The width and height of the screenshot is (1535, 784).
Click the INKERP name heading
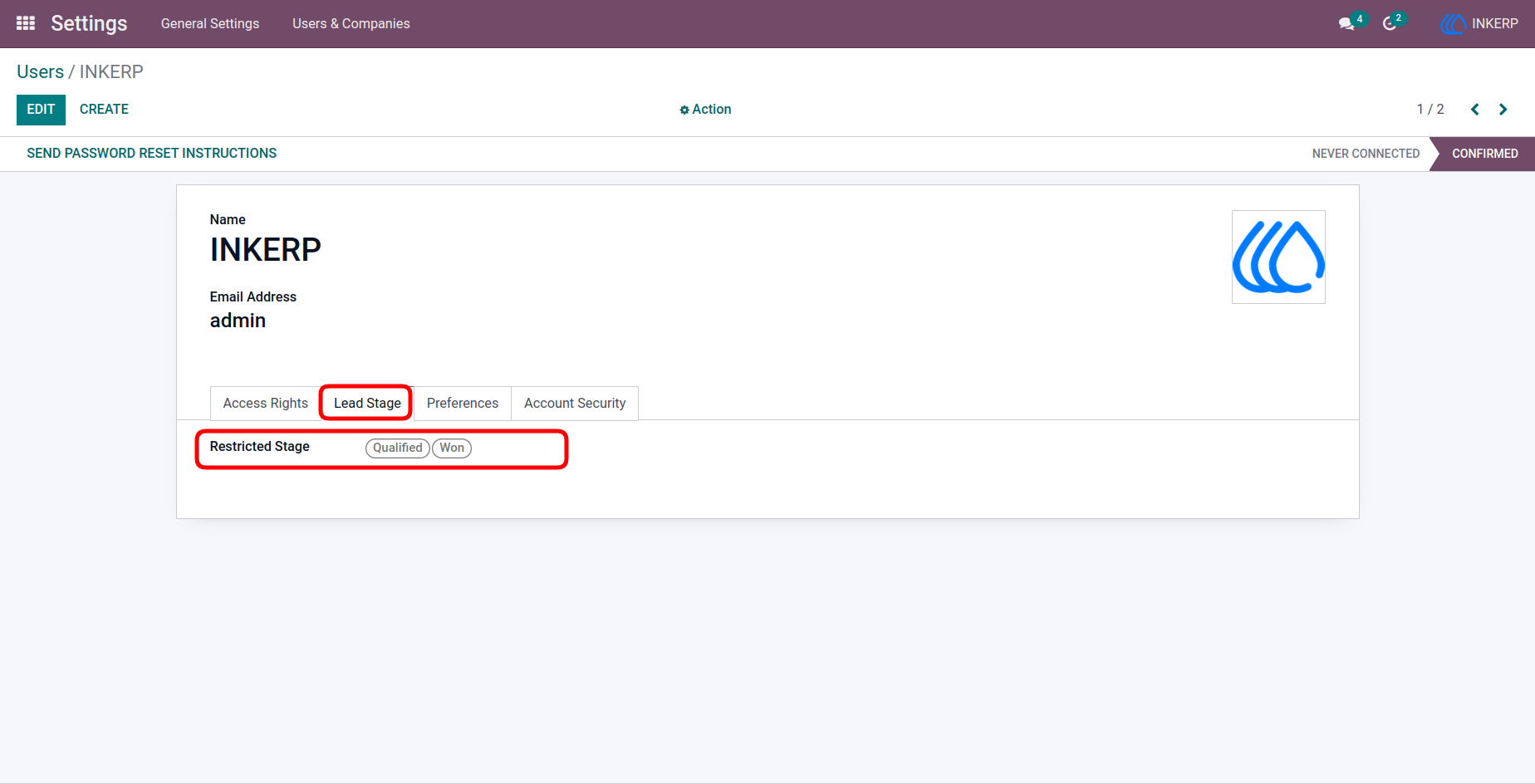[265, 250]
